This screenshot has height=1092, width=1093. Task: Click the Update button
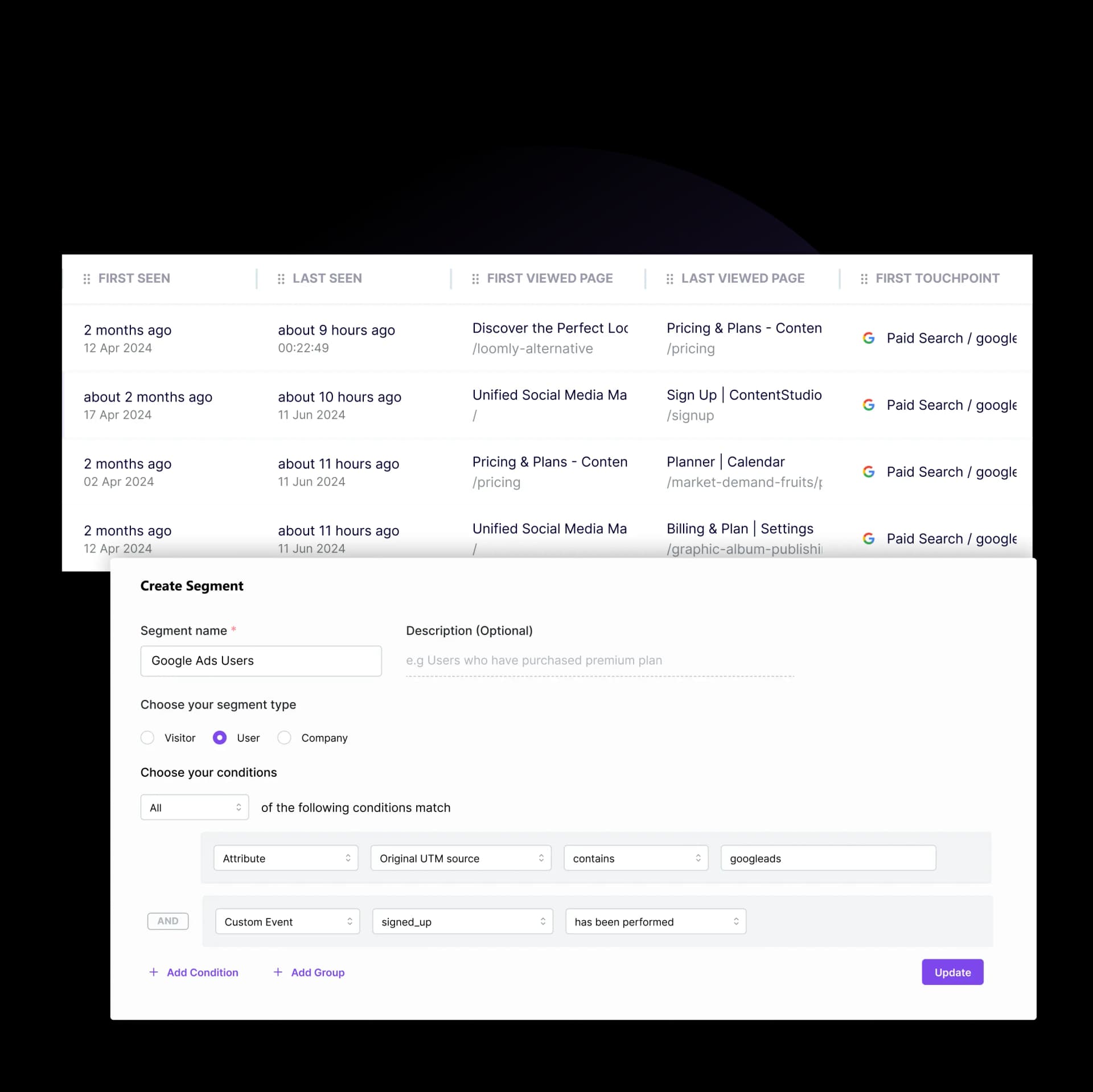tap(952, 972)
